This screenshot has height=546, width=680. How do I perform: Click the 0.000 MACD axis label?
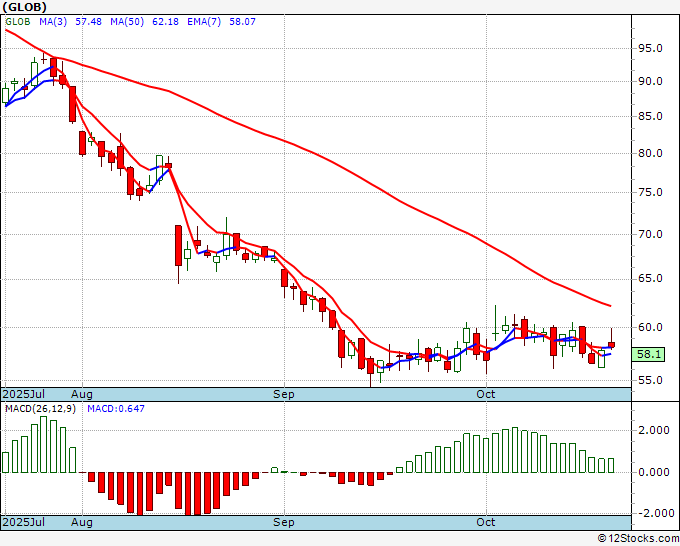(654, 472)
